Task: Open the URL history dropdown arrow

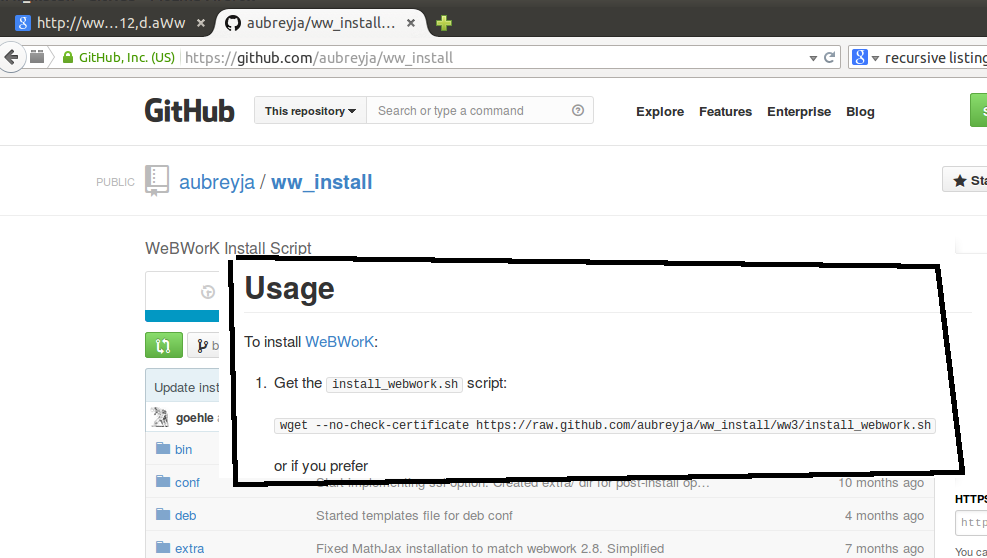Action: click(x=813, y=58)
